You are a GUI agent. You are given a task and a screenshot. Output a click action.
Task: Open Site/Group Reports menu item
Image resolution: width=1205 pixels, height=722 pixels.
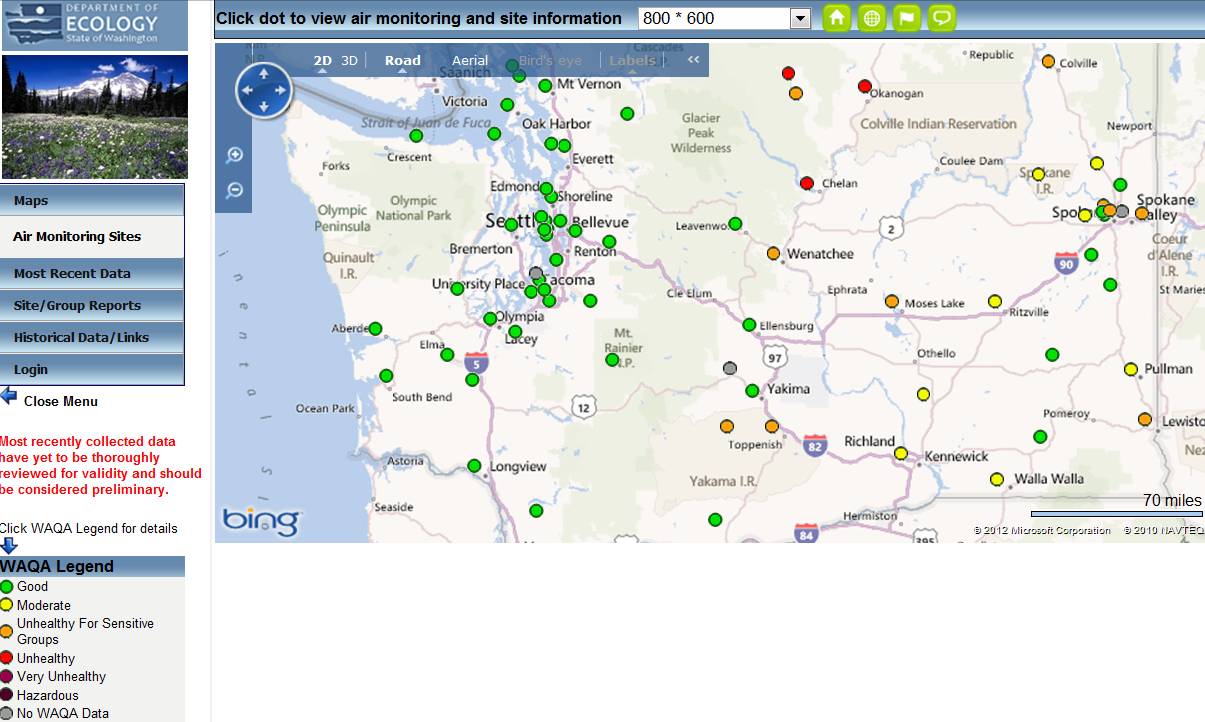pyautogui.click(x=92, y=305)
